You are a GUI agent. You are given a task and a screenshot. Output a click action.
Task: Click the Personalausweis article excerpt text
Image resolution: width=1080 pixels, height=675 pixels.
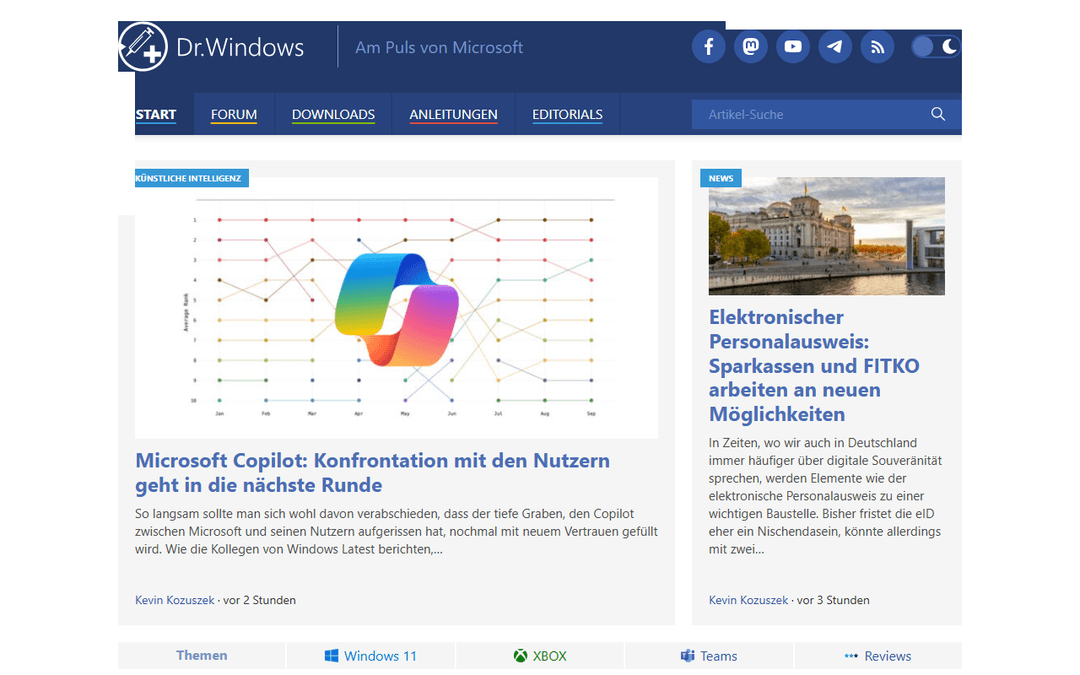pos(826,496)
